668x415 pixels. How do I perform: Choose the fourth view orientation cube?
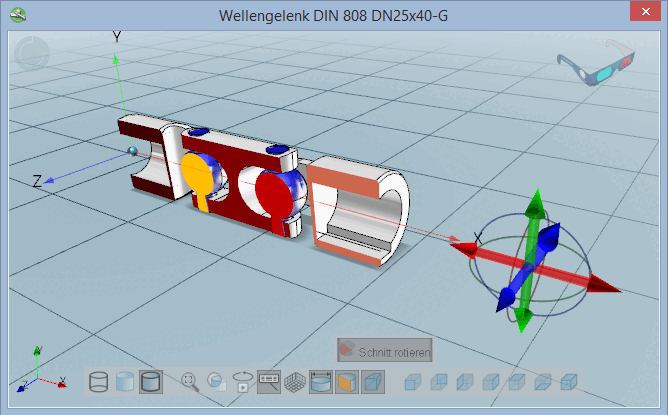tap(491, 382)
